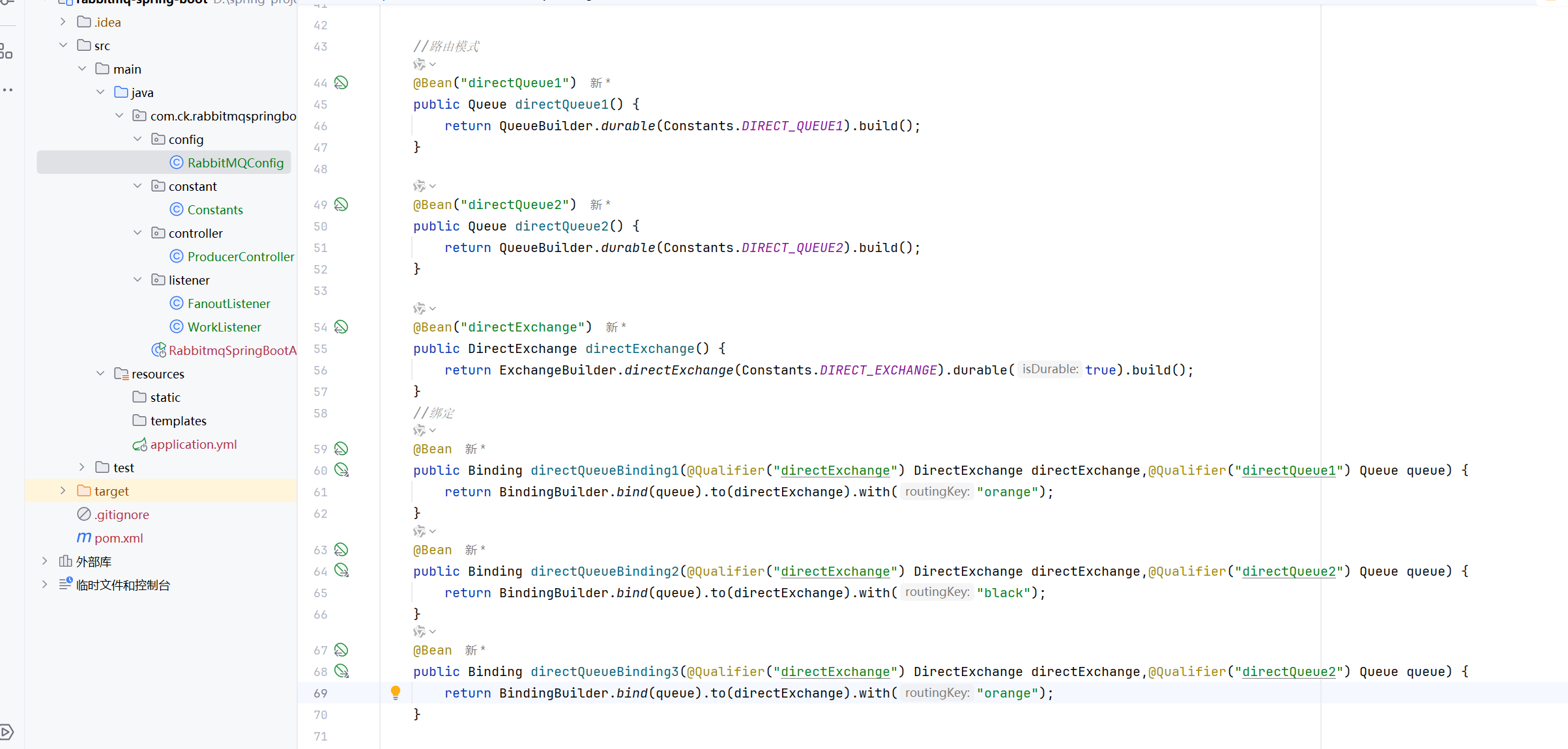Click the bean gutter icon on line 67
This screenshot has width=1568, height=749.
pyautogui.click(x=341, y=650)
